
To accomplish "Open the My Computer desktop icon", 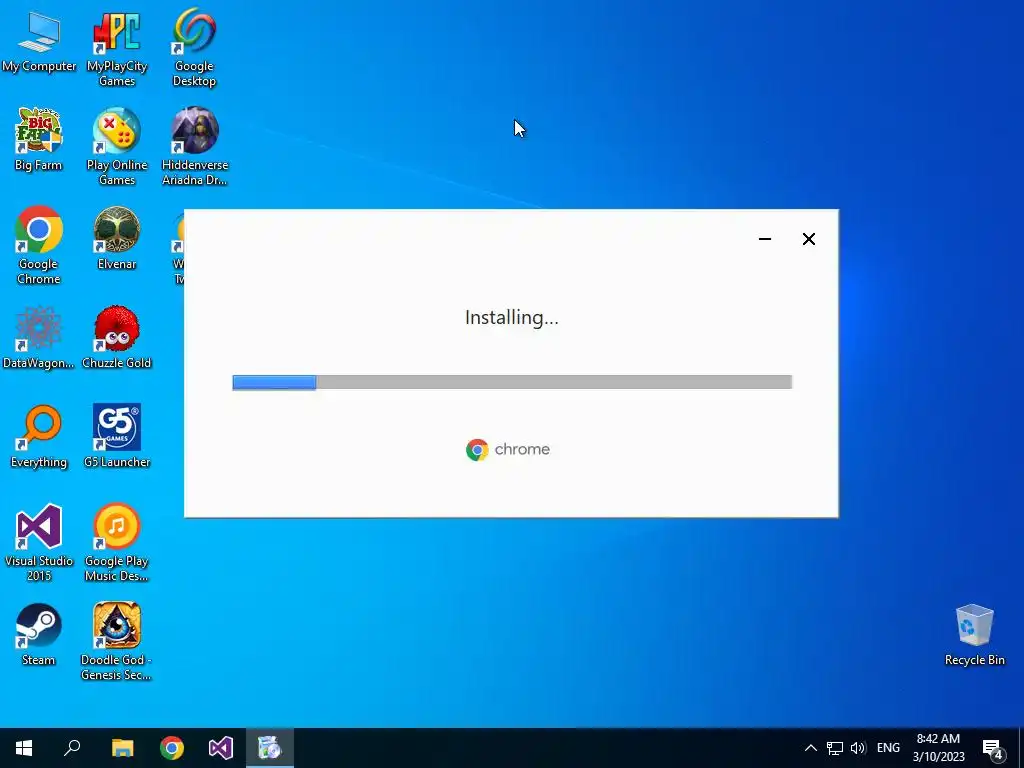I will pos(39,41).
